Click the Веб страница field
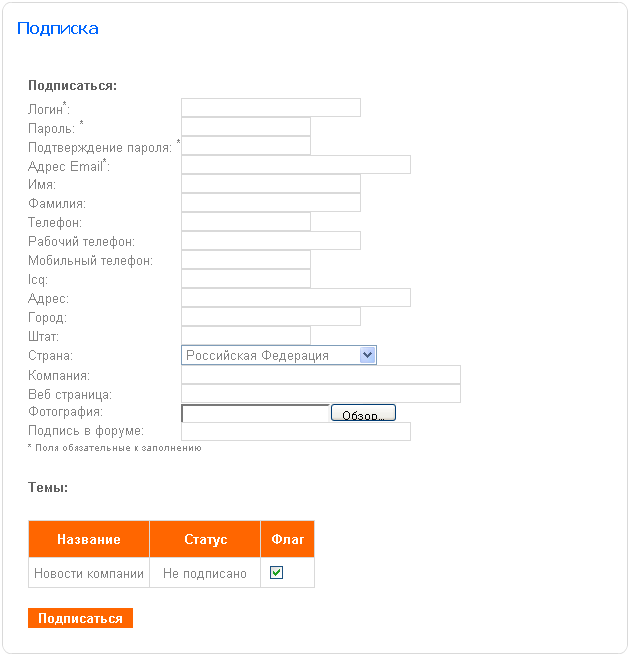630x658 pixels. 320,393
